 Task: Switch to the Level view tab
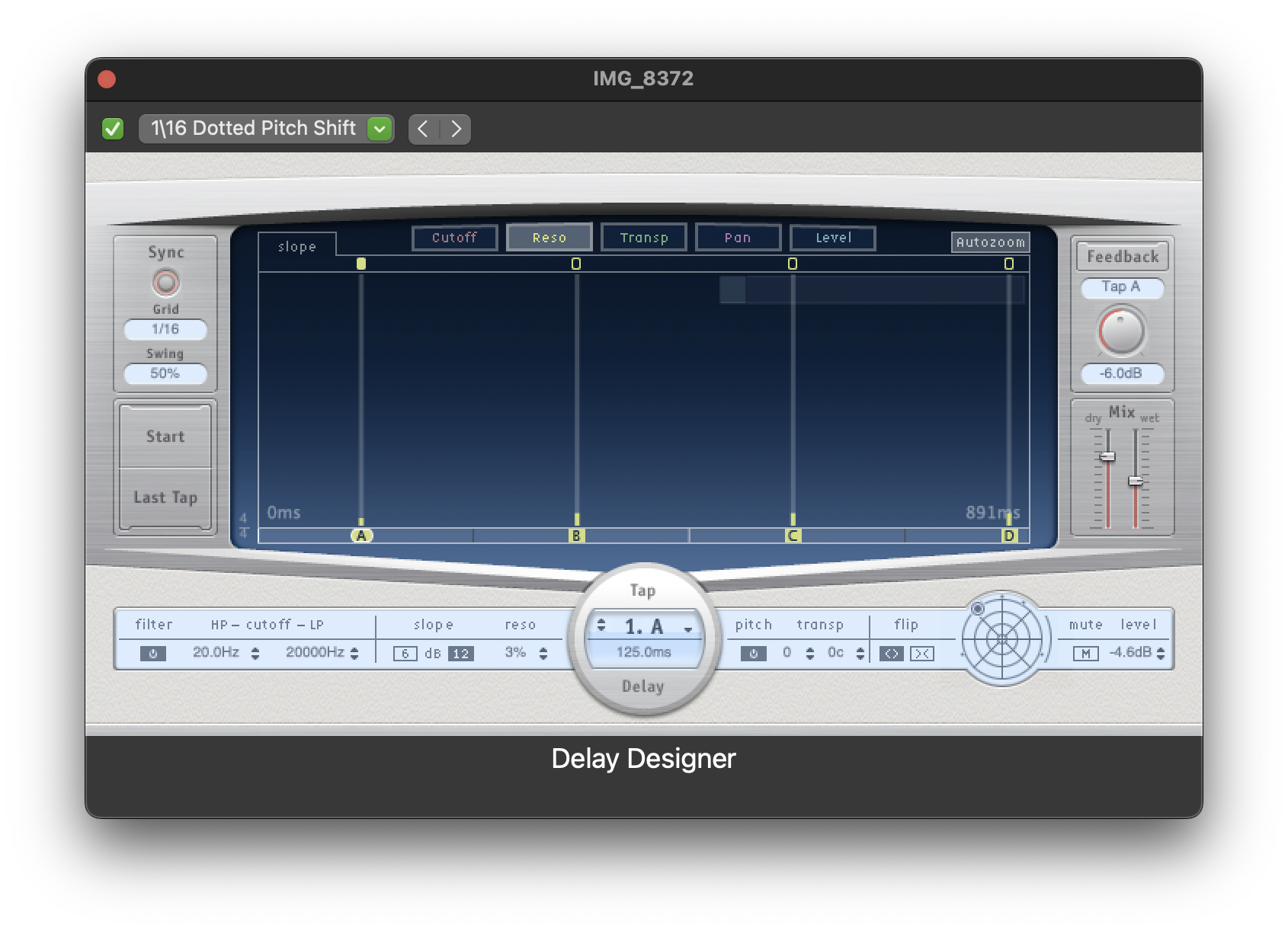[833, 238]
